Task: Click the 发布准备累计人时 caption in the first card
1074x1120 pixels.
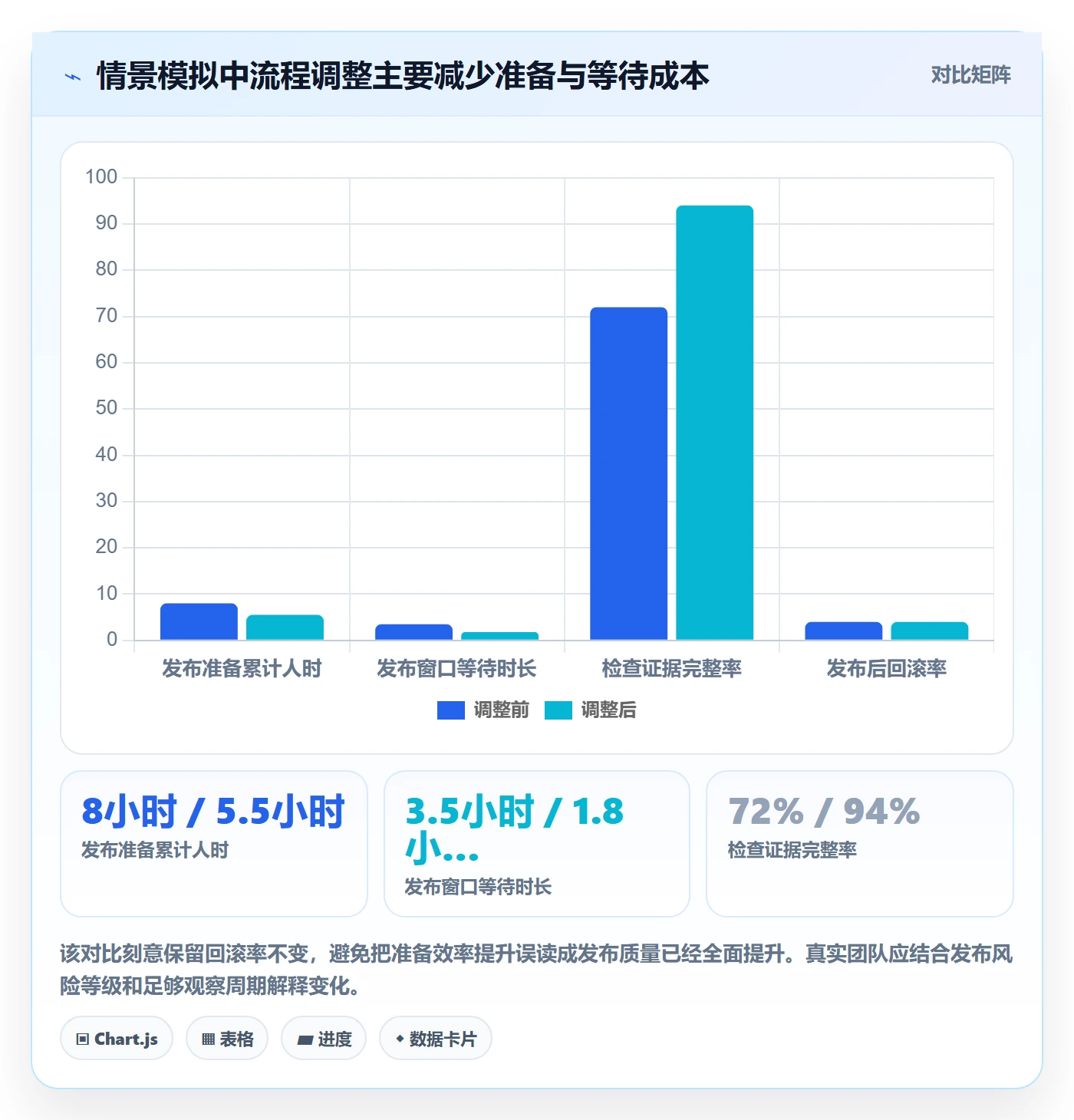Action: (155, 850)
